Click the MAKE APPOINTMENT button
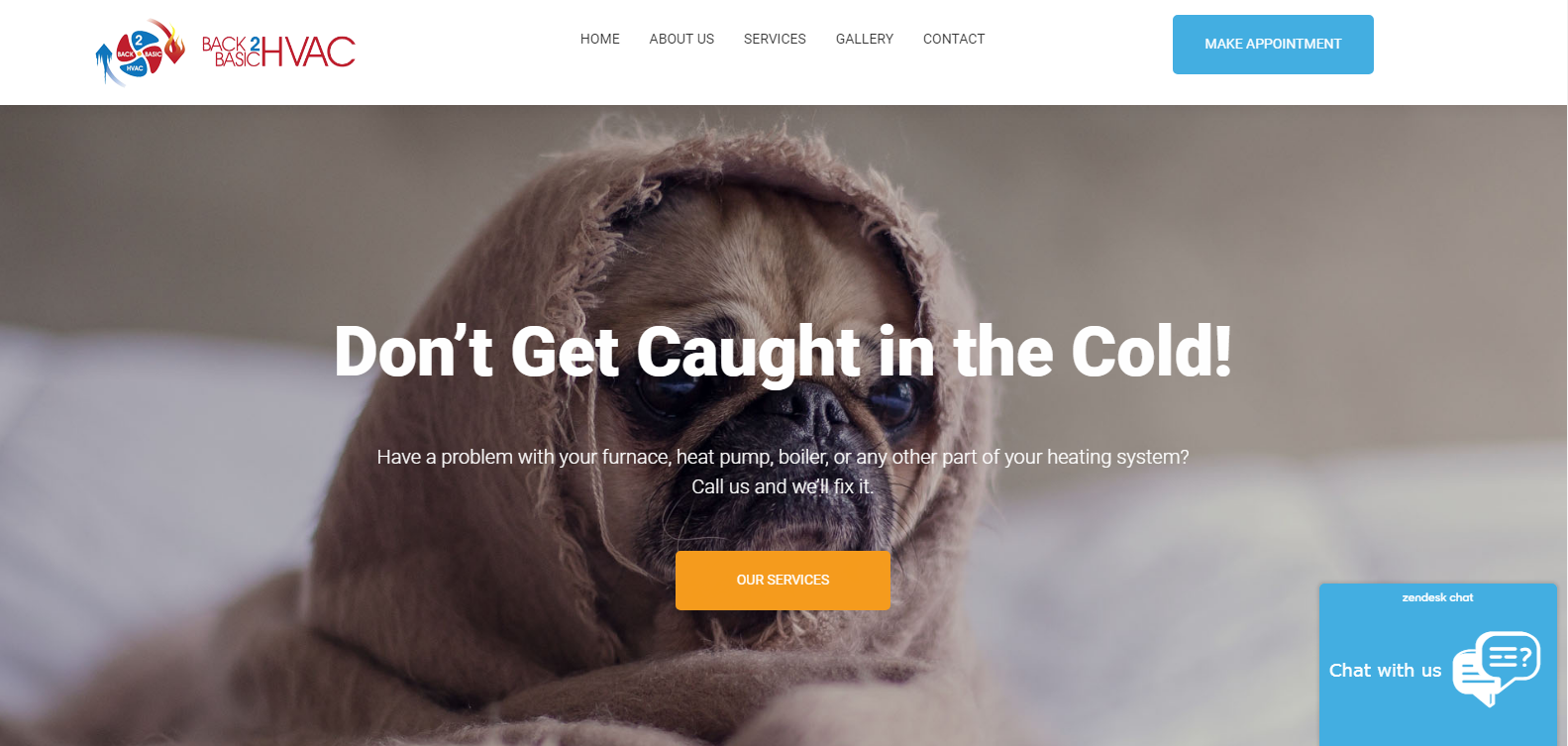 pos(1273,45)
